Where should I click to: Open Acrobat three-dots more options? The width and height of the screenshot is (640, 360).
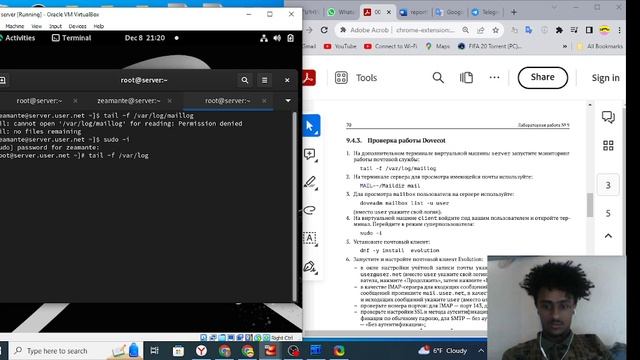[494, 77]
